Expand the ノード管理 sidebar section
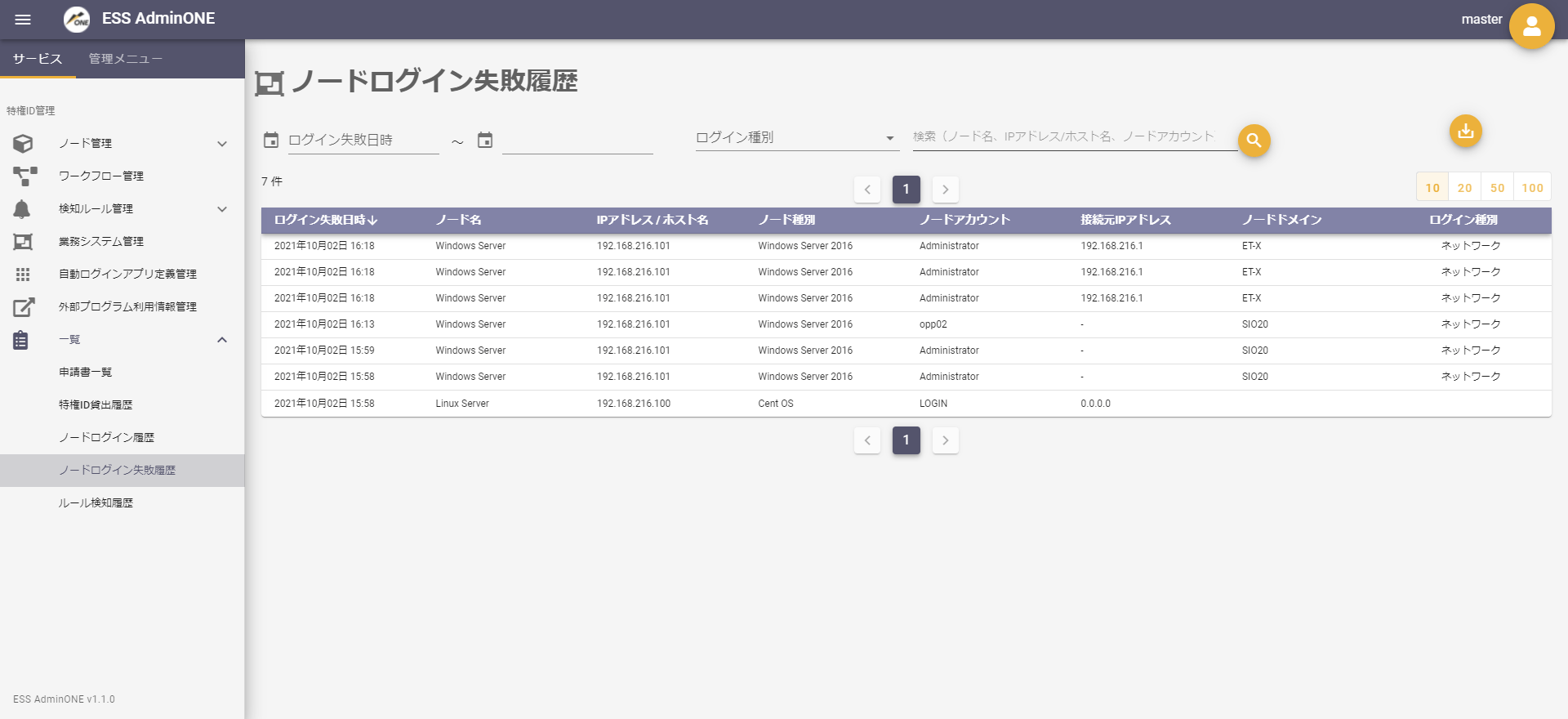Viewport: 1568px width, 719px height. [221, 144]
